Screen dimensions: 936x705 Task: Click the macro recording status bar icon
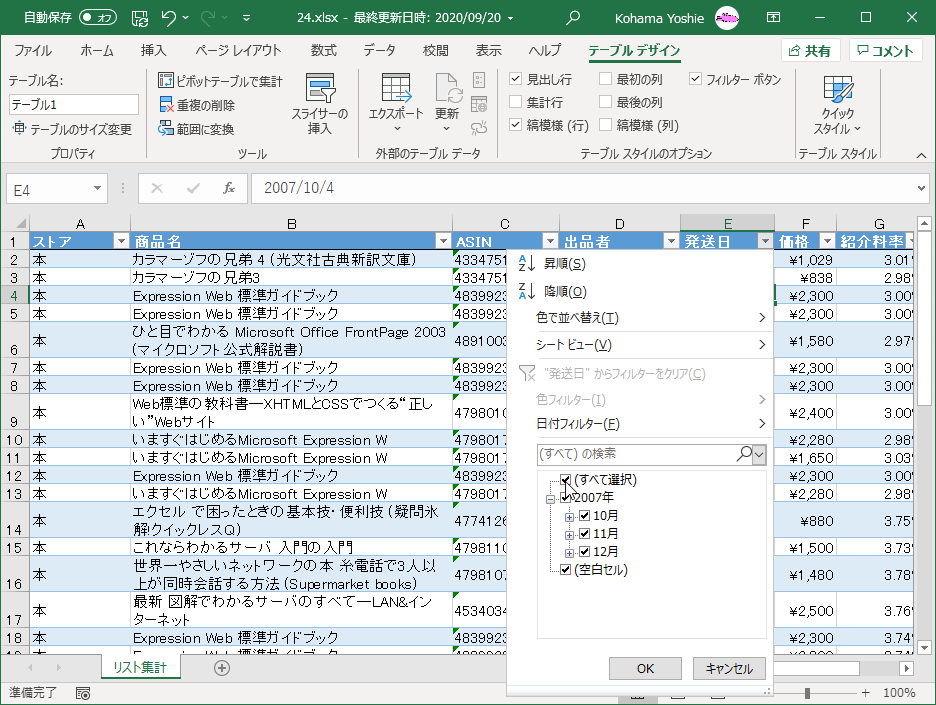[x=83, y=693]
